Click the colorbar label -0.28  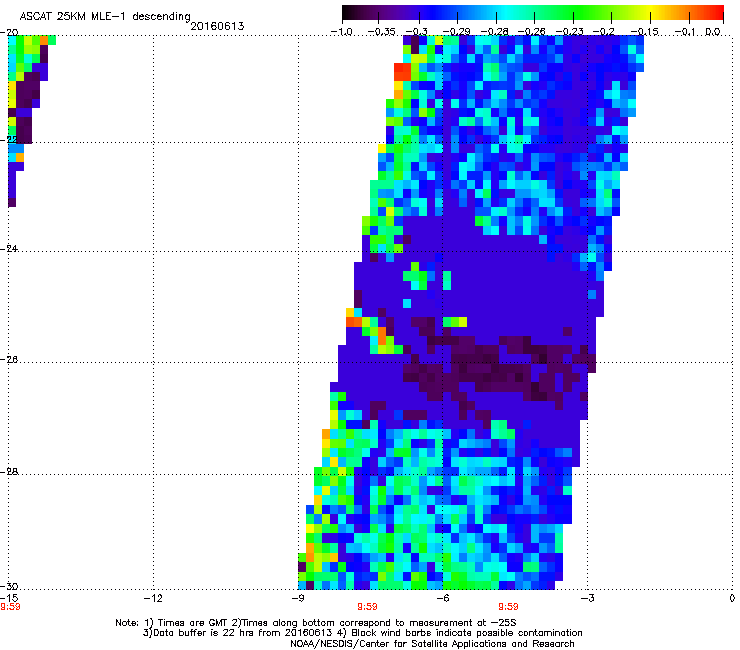click(x=495, y=32)
